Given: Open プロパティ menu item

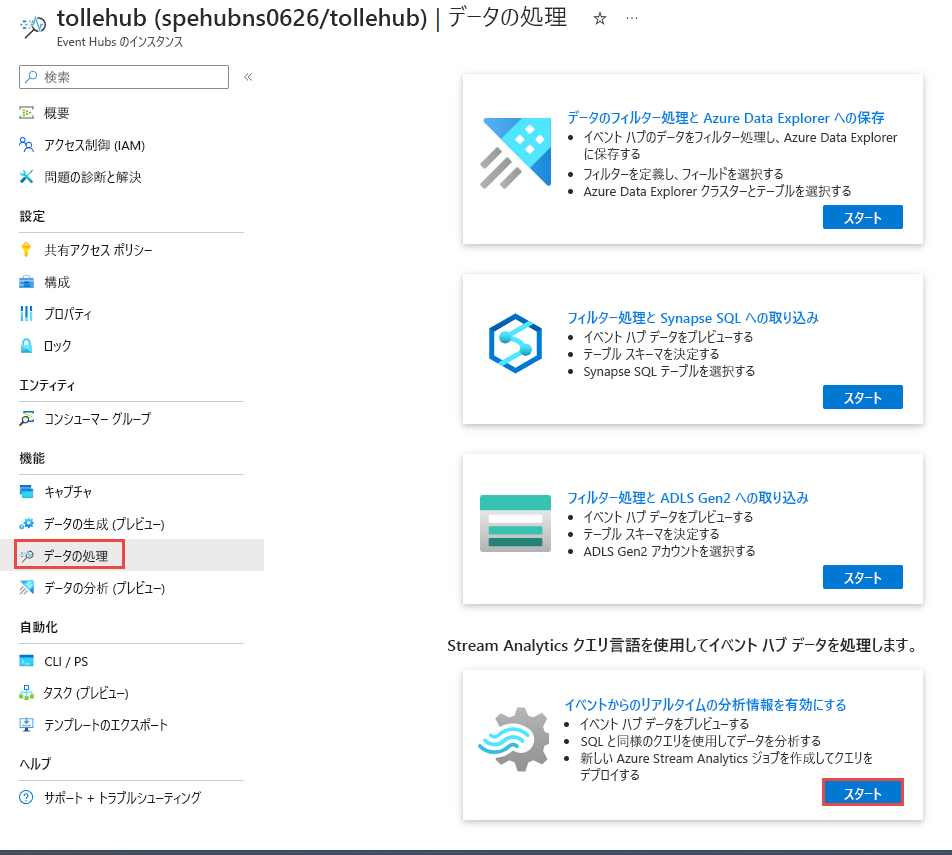Looking at the screenshot, I should [68, 314].
